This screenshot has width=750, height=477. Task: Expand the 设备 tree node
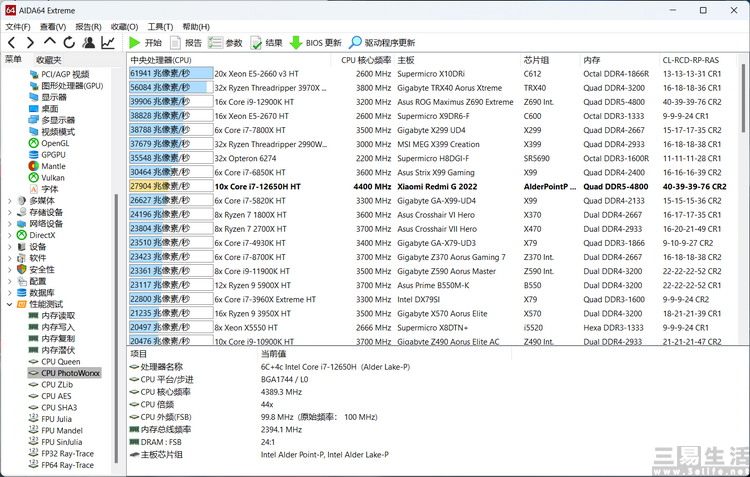coord(10,246)
